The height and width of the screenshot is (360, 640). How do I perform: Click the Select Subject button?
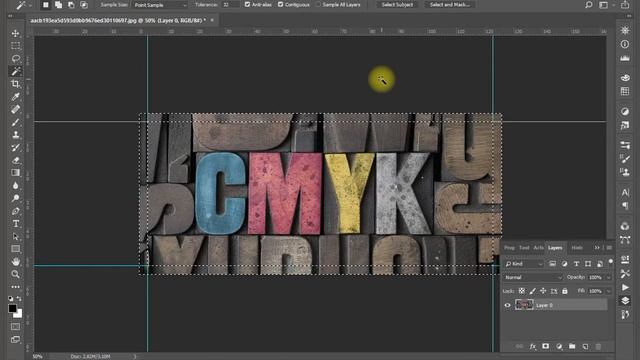pos(397,4)
